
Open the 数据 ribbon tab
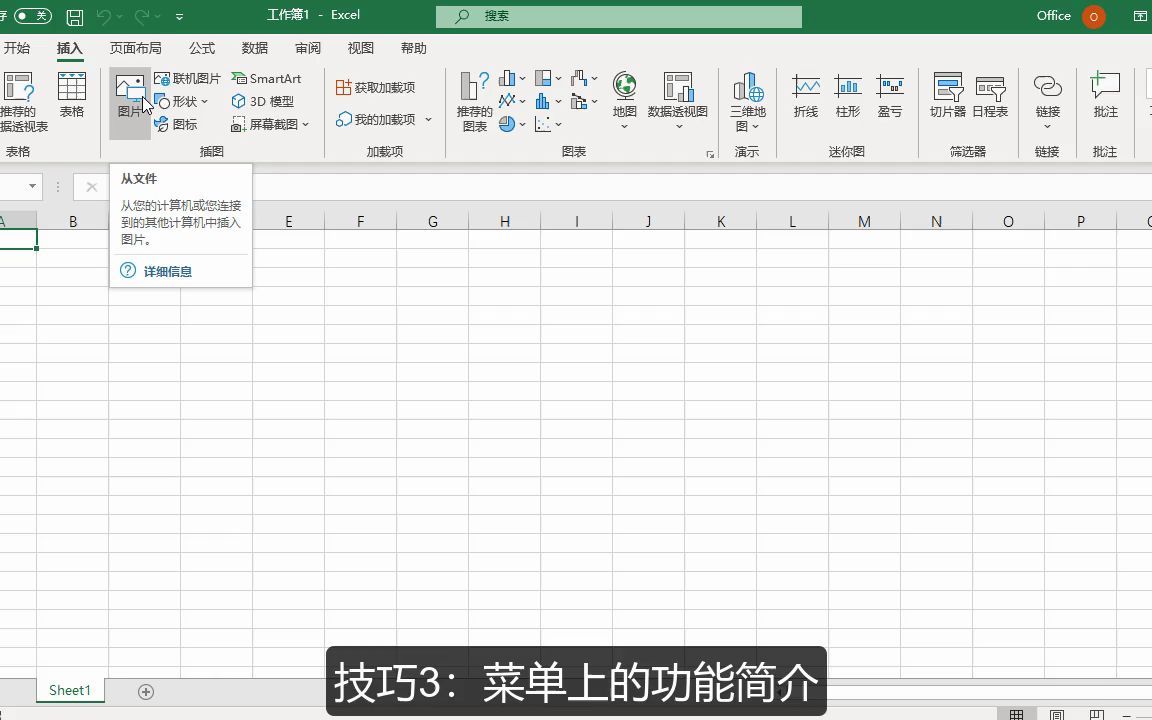click(254, 47)
